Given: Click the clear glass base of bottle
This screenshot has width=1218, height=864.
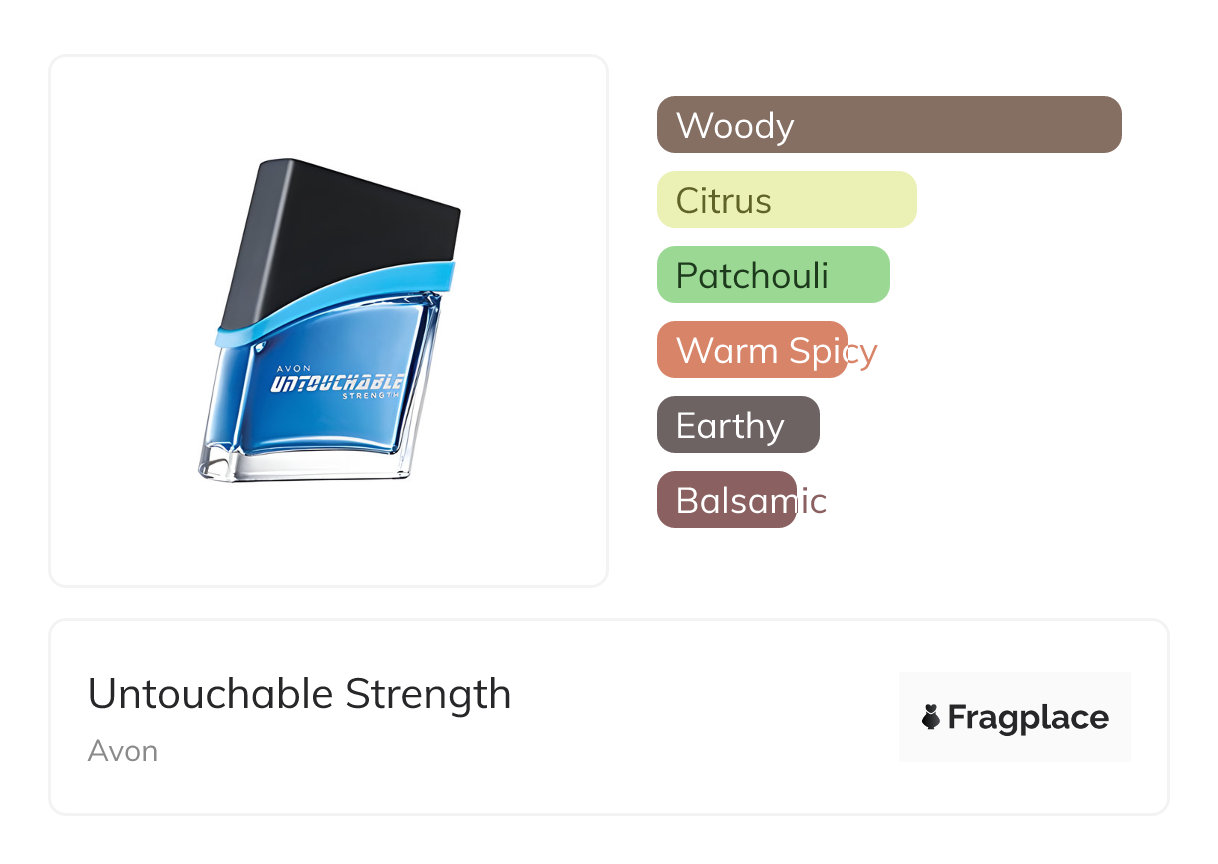Looking at the screenshot, I should point(305,463).
